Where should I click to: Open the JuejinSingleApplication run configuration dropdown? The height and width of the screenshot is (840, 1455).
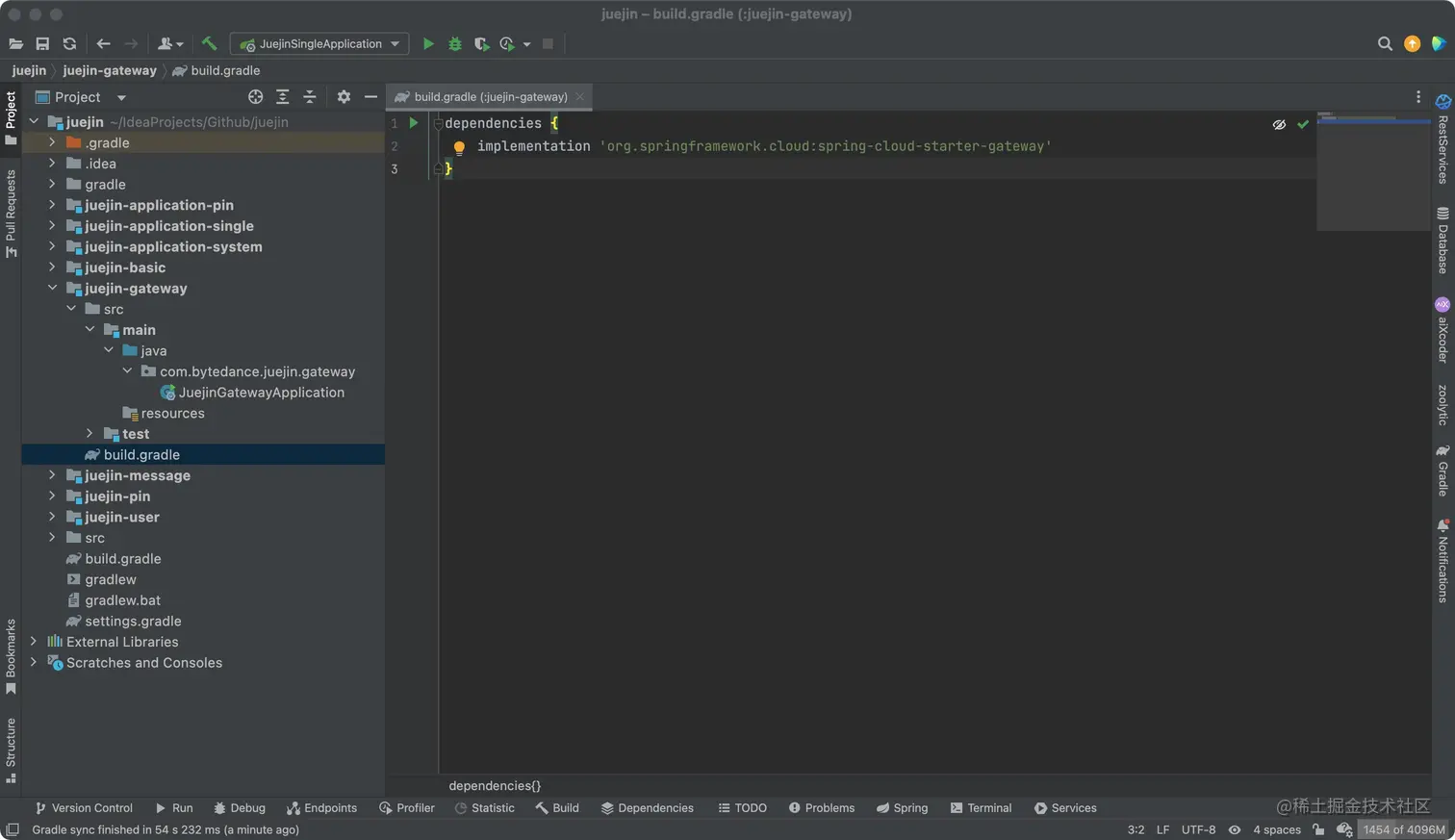pyautogui.click(x=319, y=43)
